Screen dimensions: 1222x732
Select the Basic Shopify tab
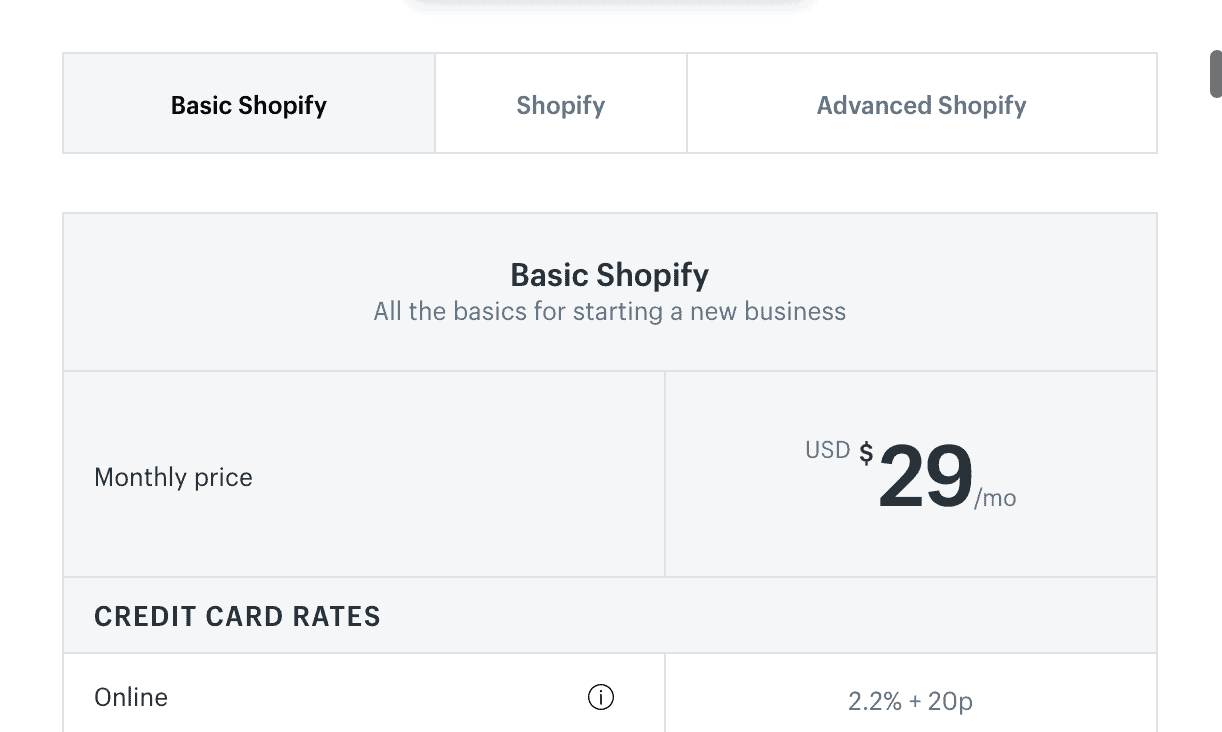pos(248,104)
